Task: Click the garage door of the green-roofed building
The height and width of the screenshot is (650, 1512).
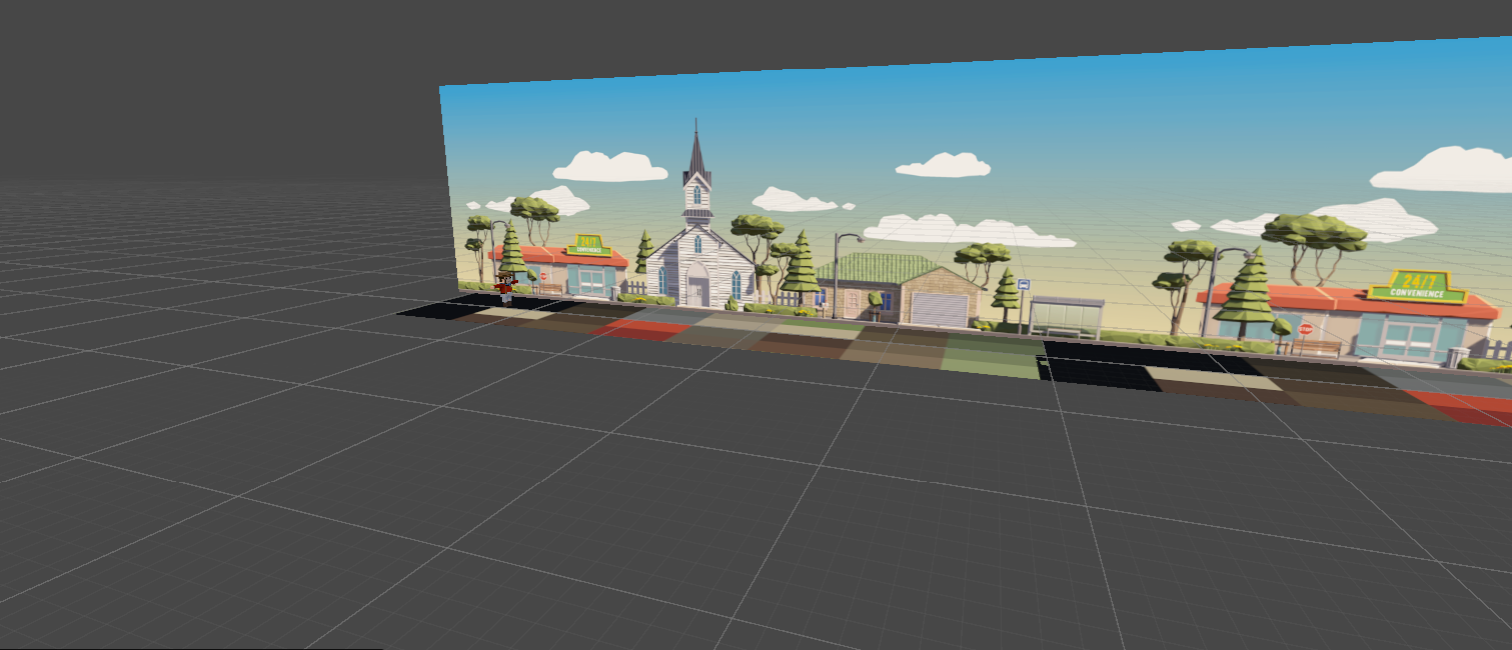Action: pyautogui.click(x=939, y=310)
